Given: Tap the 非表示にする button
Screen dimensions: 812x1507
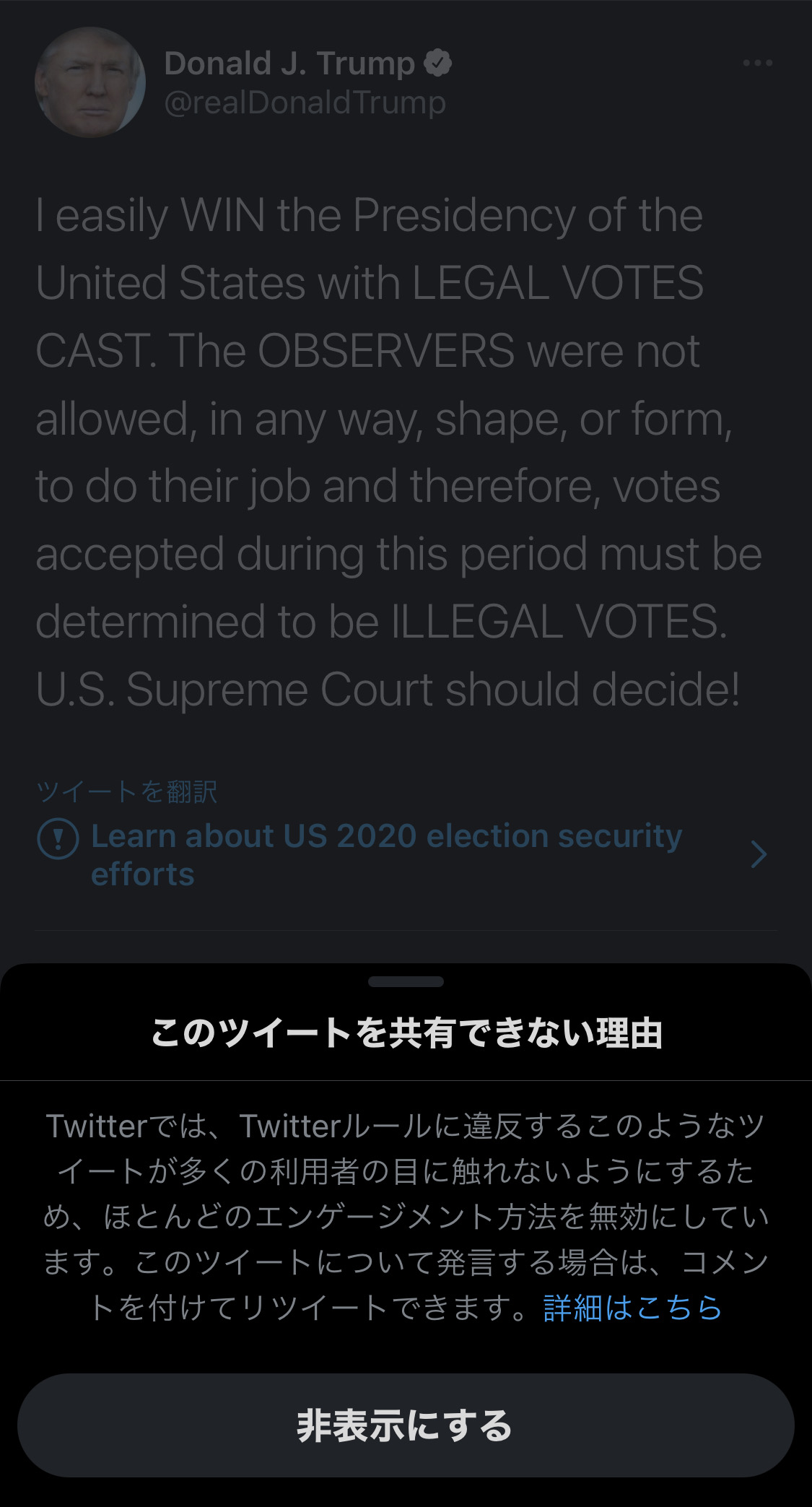Looking at the screenshot, I should pyautogui.click(x=406, y=1425).
